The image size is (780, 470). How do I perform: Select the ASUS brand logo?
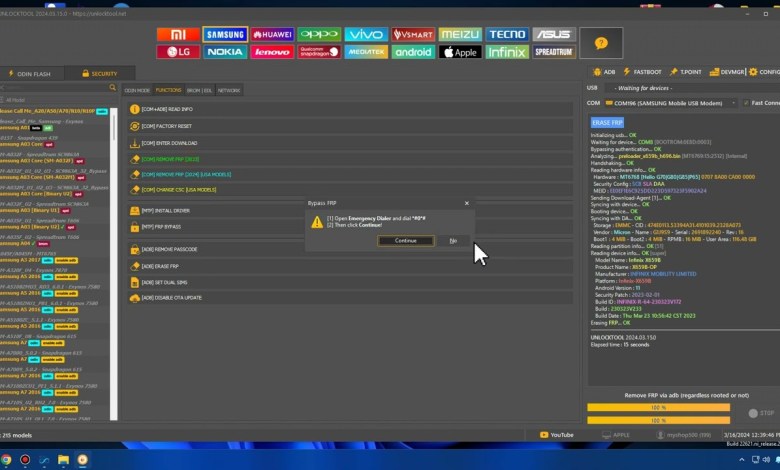click(x=554, y=34)
